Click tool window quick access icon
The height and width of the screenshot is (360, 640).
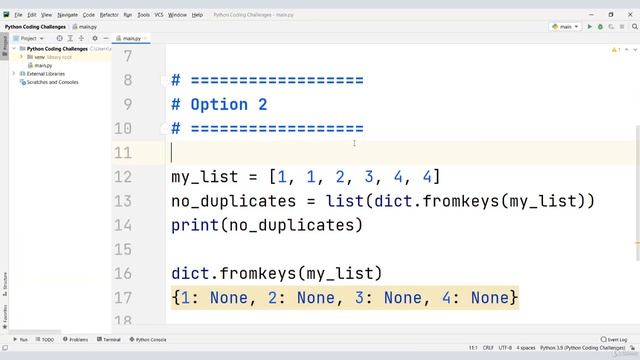click(5, 348)
